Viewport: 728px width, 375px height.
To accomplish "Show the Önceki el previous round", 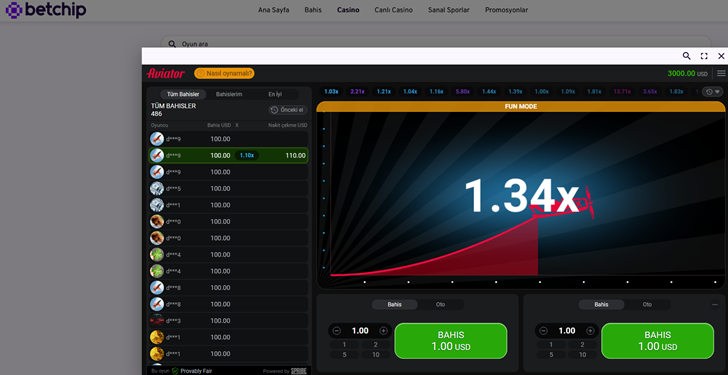I will click(x=288, y=110).
